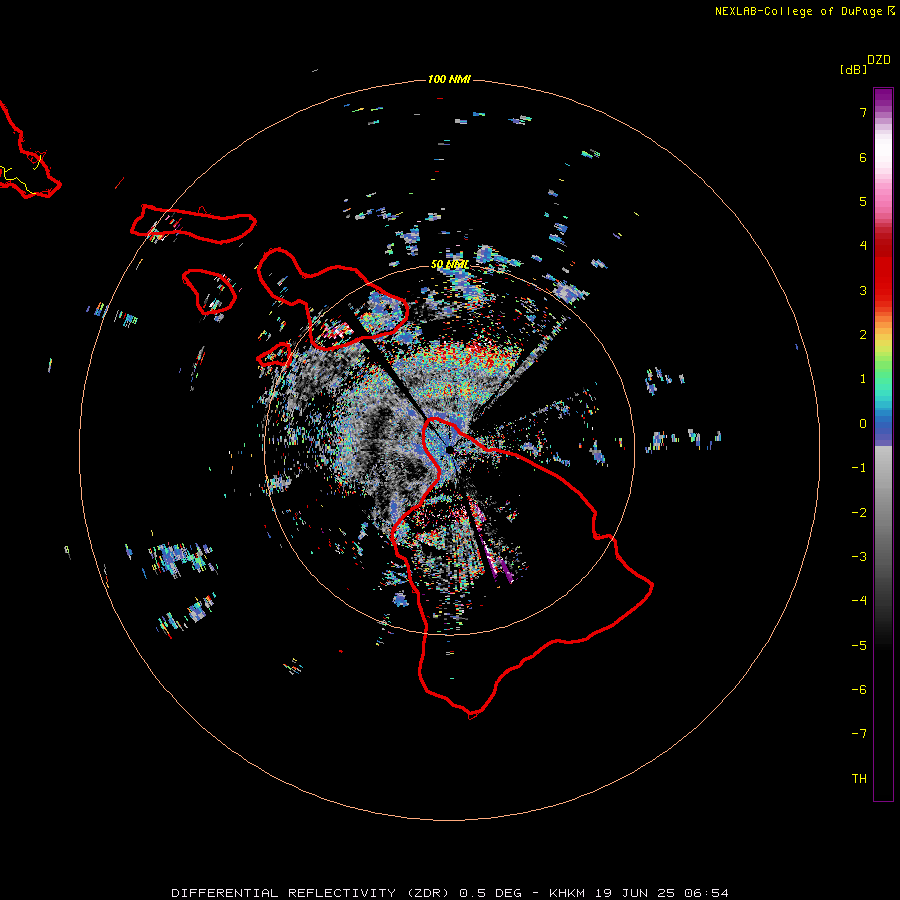Click the TH threshold label on scale
Viewport: 900px width, 900px height.
859,779
